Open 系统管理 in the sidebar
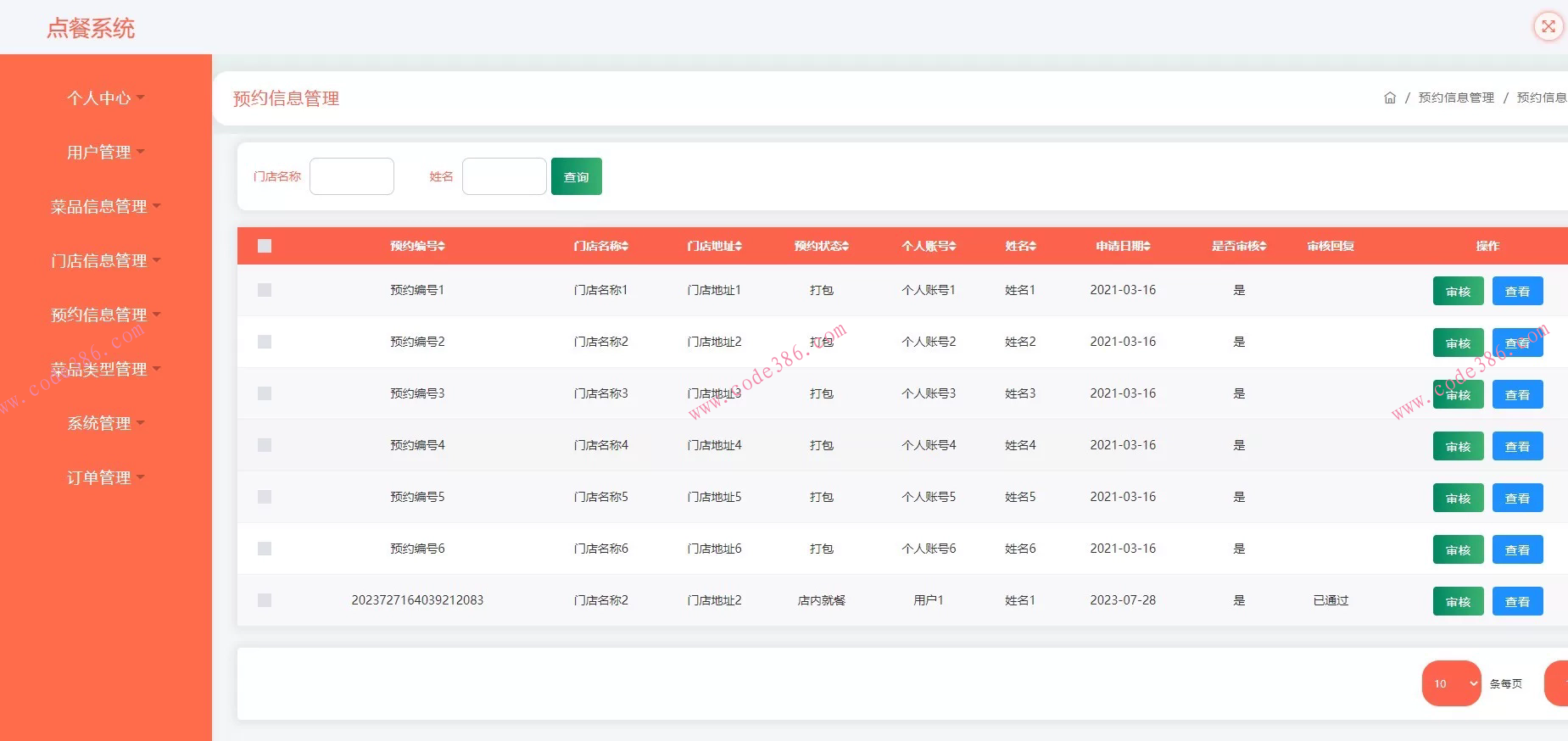 tap(105, 424)
